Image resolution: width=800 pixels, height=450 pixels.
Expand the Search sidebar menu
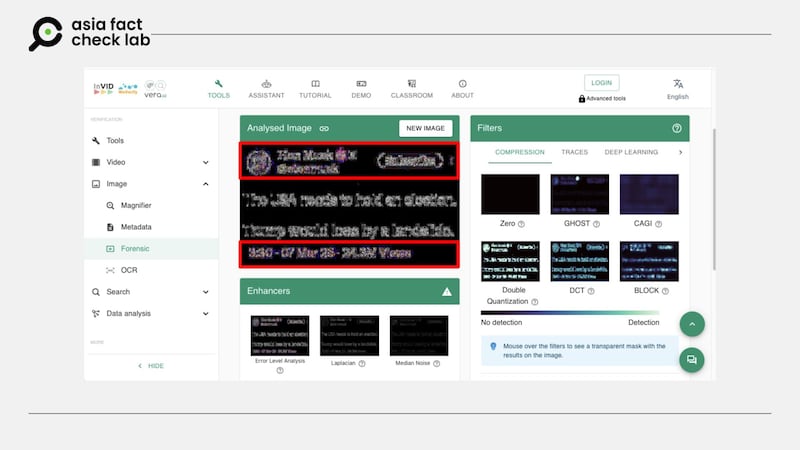coord(205,292)
